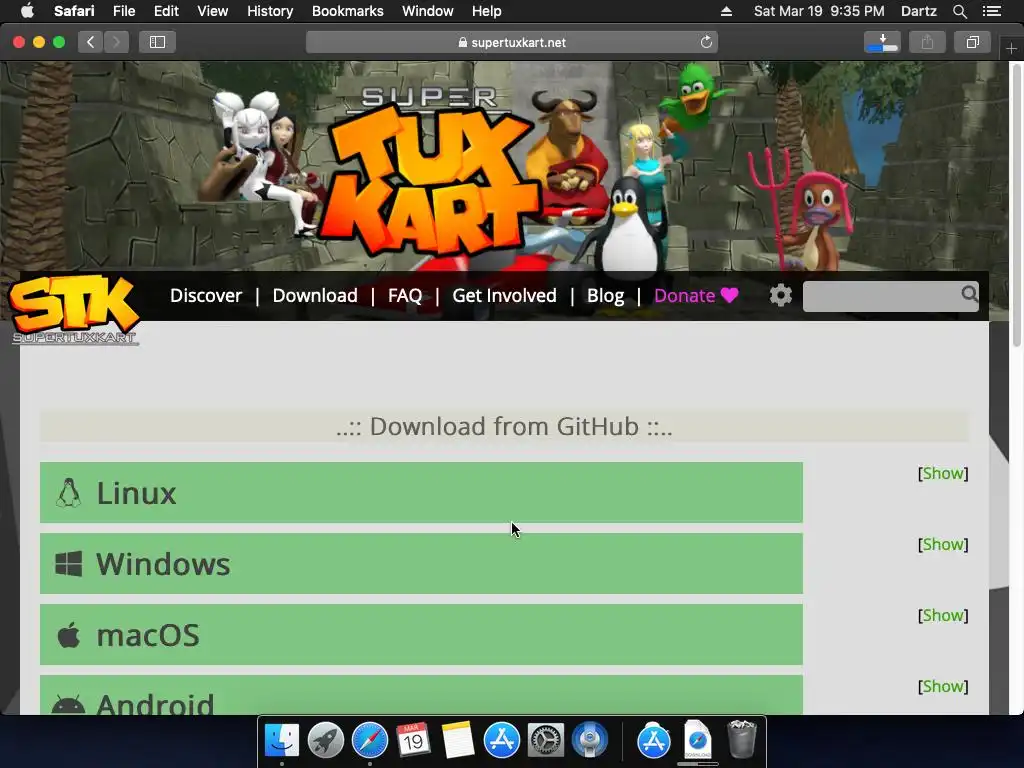The image size is (1024, 768).
Task: Show all tabs overview
Action: (972, 42)
